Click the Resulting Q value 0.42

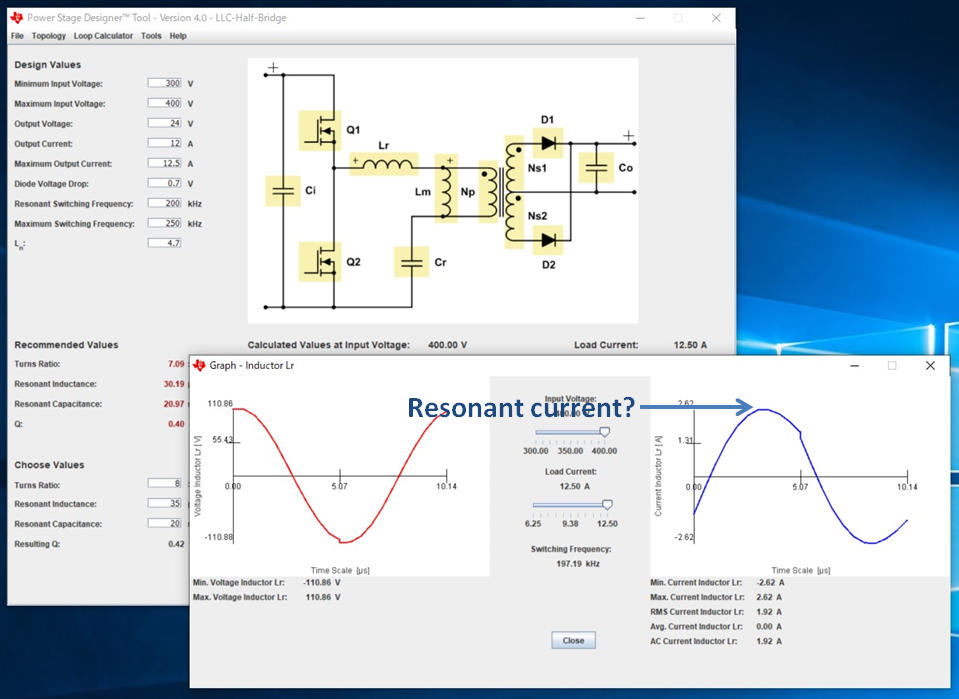(176, 544)
